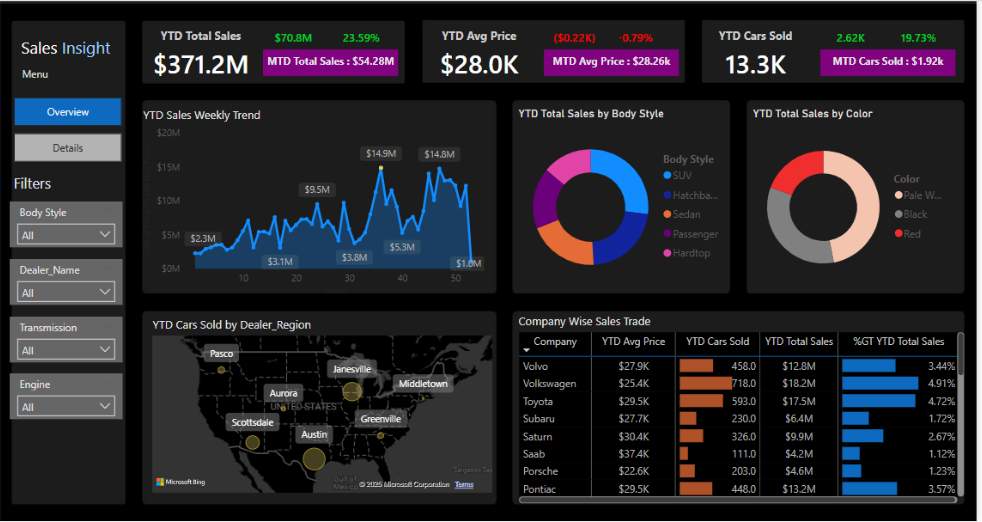Image resolution: width=982 pixels, height=522 pixels.
Task: Click the Greenville map label
Action: pos(381,419)
